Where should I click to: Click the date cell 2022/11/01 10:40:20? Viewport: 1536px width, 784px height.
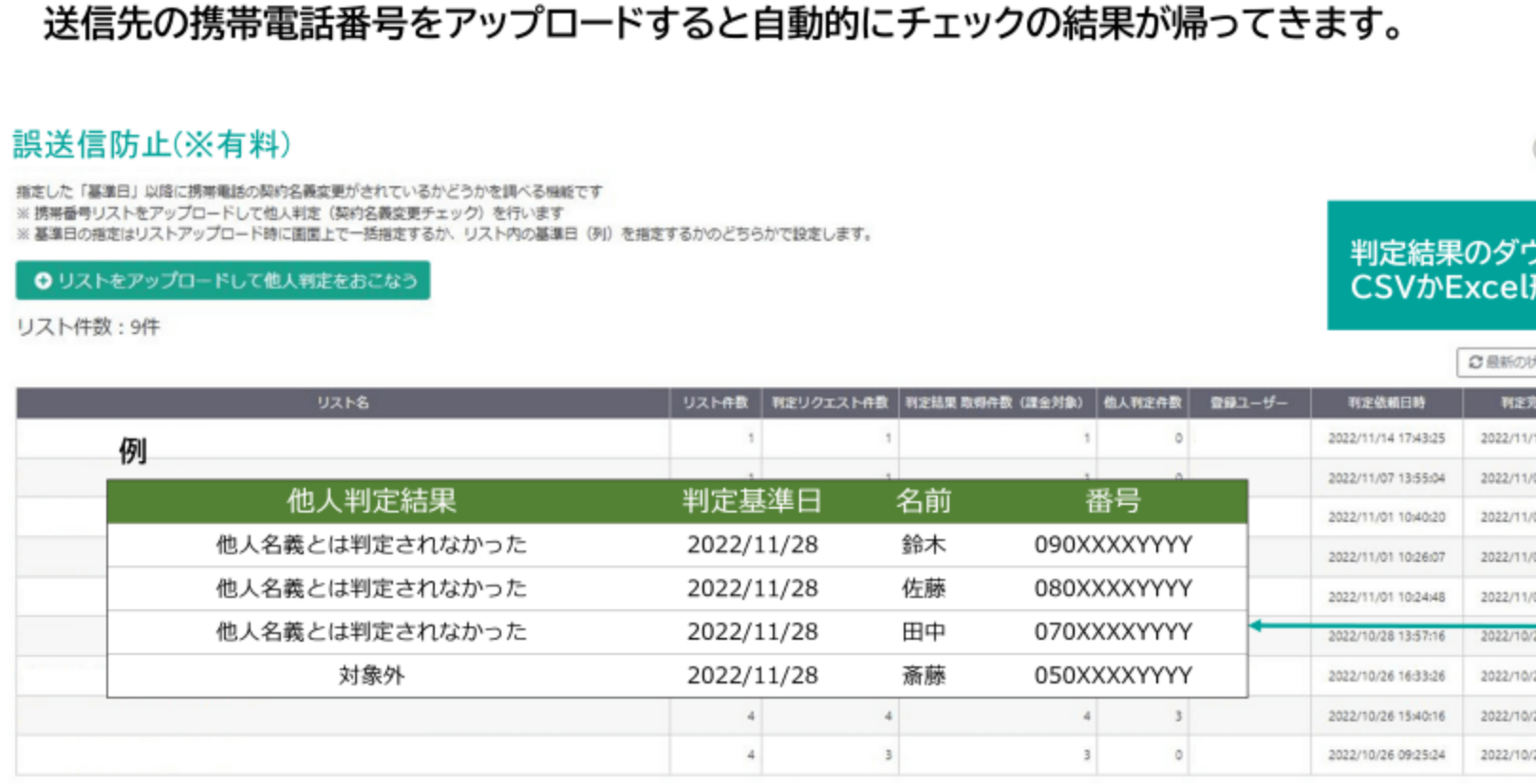[1386, 517]
